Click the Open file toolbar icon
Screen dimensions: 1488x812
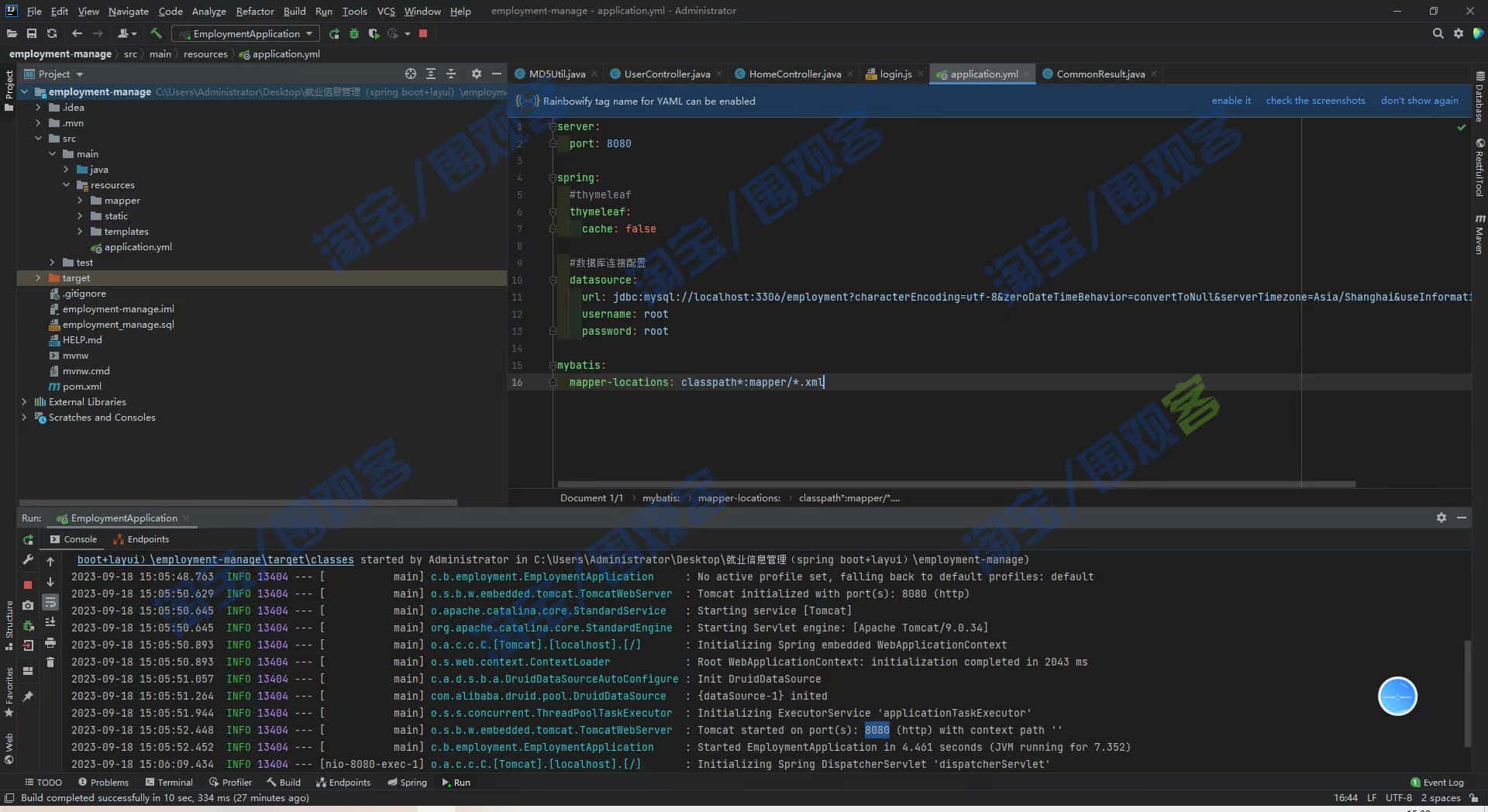(x=12, y=33)
